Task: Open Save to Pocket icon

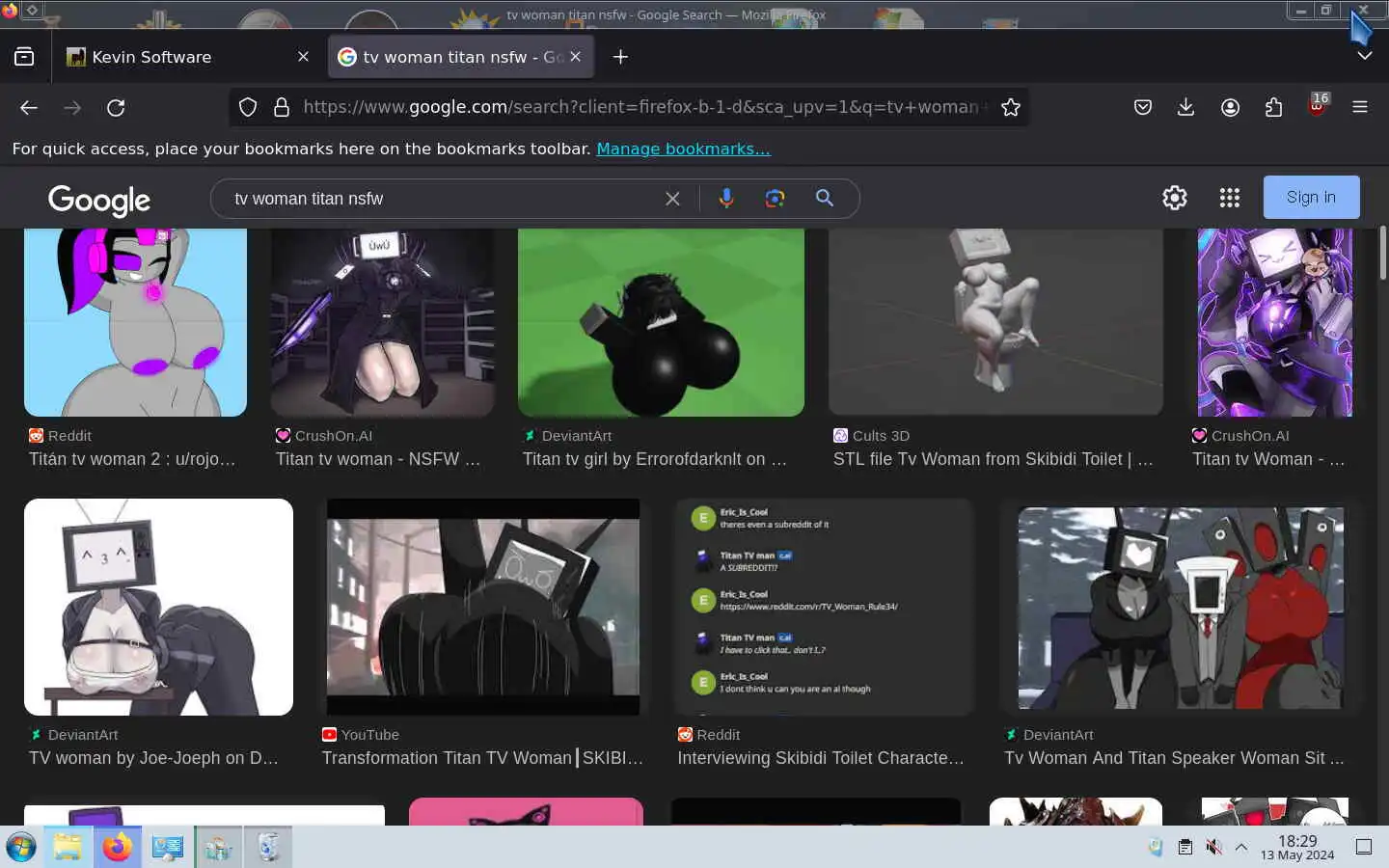Action: 1143,107
